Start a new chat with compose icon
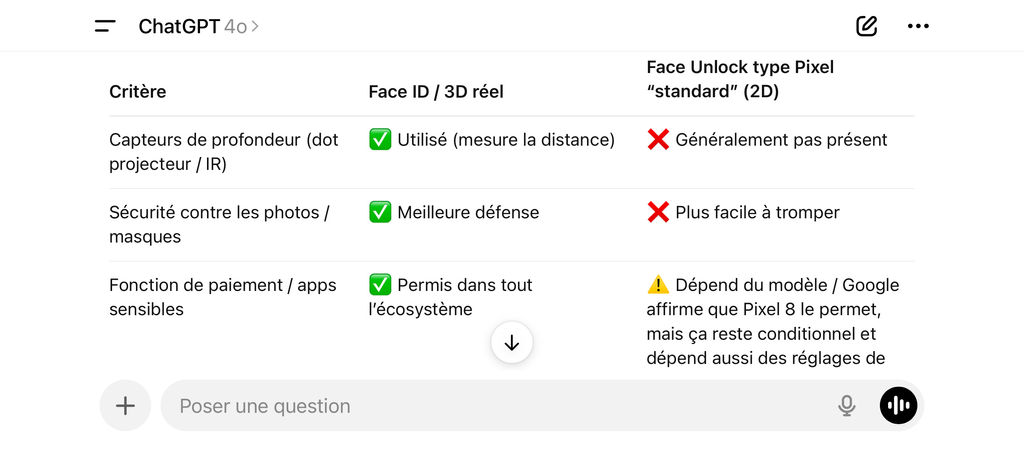The width and height of the screenshot is (1024, 471). coord(866,26)
